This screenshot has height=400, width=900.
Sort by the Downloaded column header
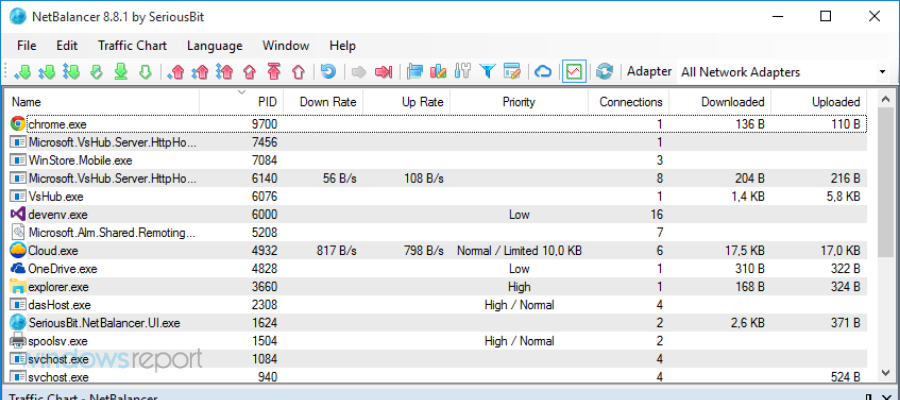coord(720,102)
